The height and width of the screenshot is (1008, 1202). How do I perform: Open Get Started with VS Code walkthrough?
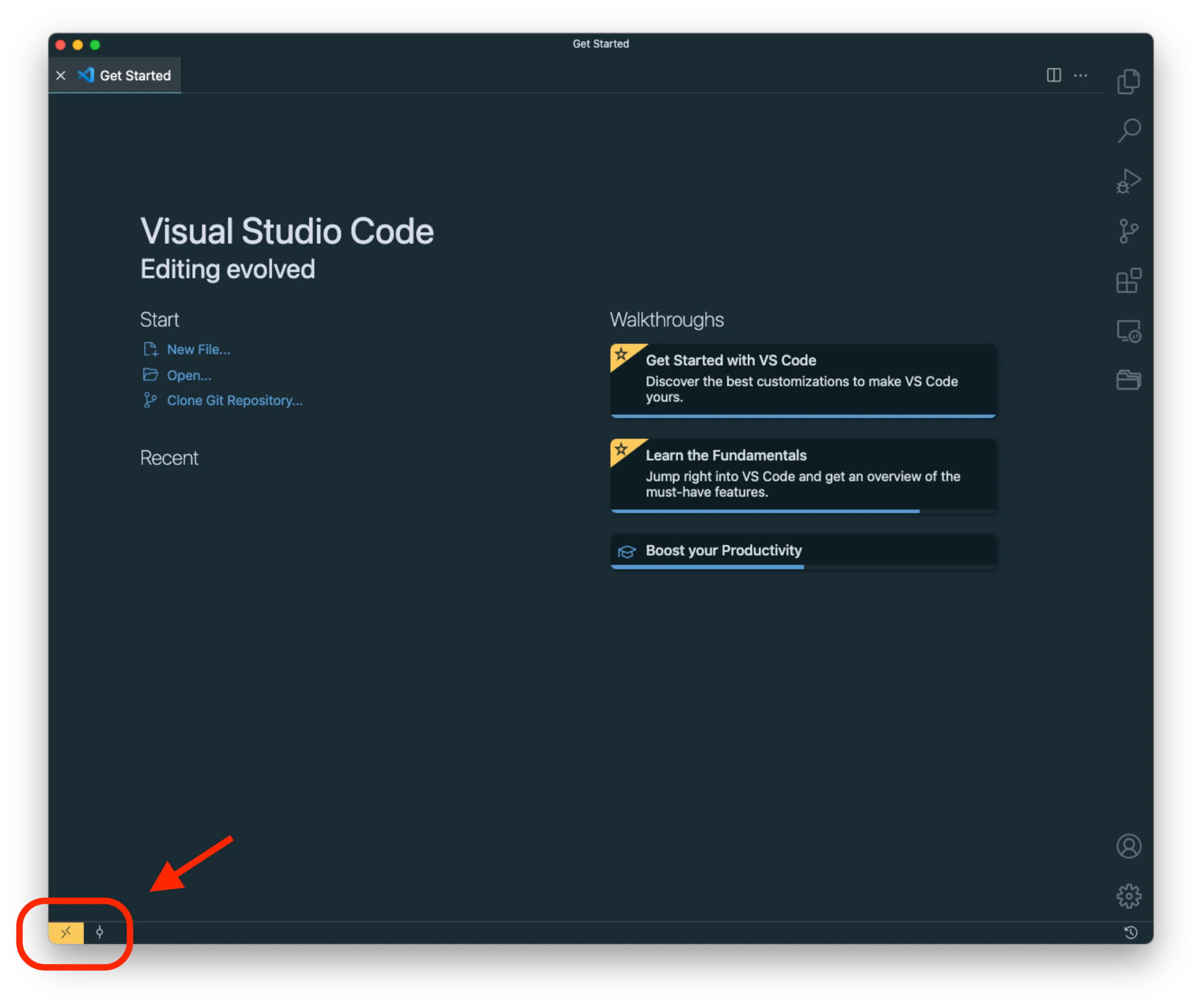tap(803, 380)
